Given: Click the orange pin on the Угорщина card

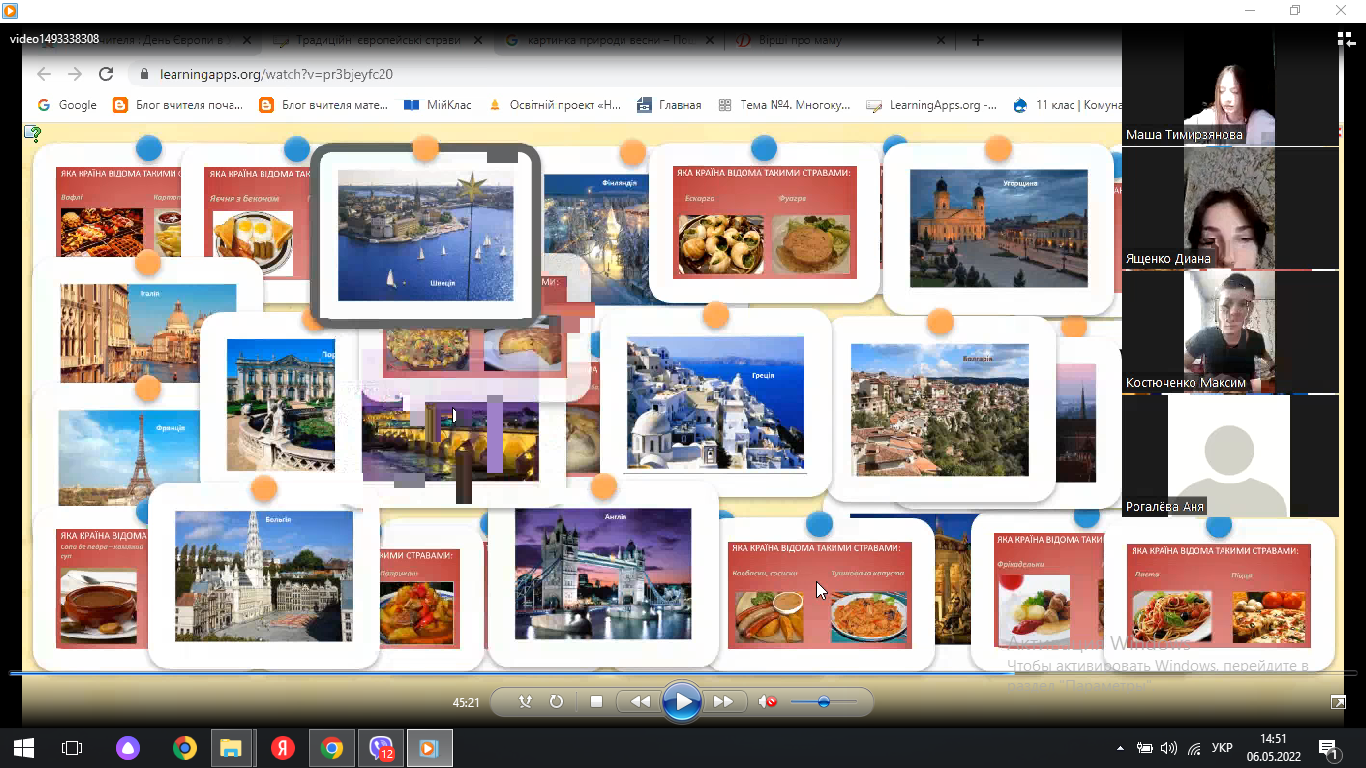Looking at the screenshot, I should point(998,148).
